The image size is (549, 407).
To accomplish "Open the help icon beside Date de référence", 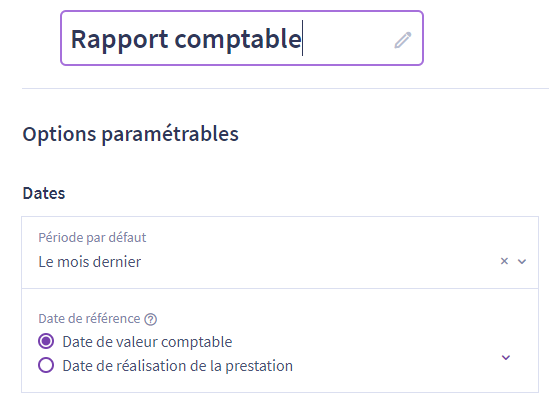I will click(151, 319).
